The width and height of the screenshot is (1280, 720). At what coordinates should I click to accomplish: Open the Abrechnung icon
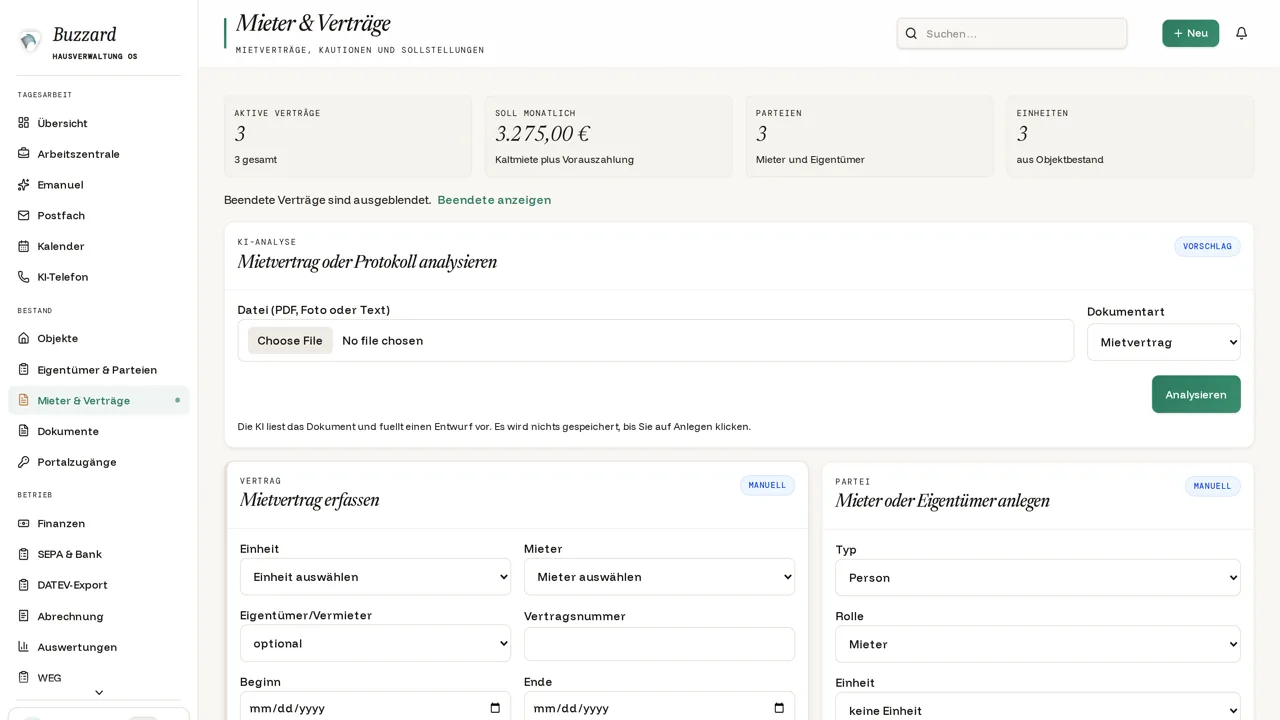(23, 616)
